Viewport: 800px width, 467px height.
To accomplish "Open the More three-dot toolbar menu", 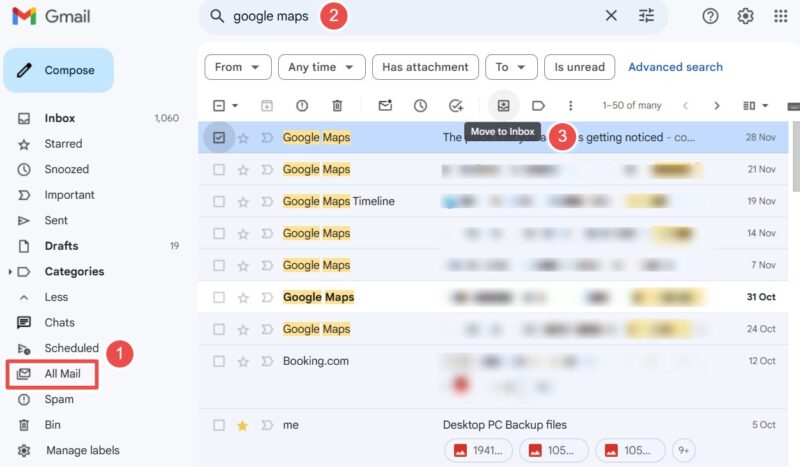I will 570,106.
